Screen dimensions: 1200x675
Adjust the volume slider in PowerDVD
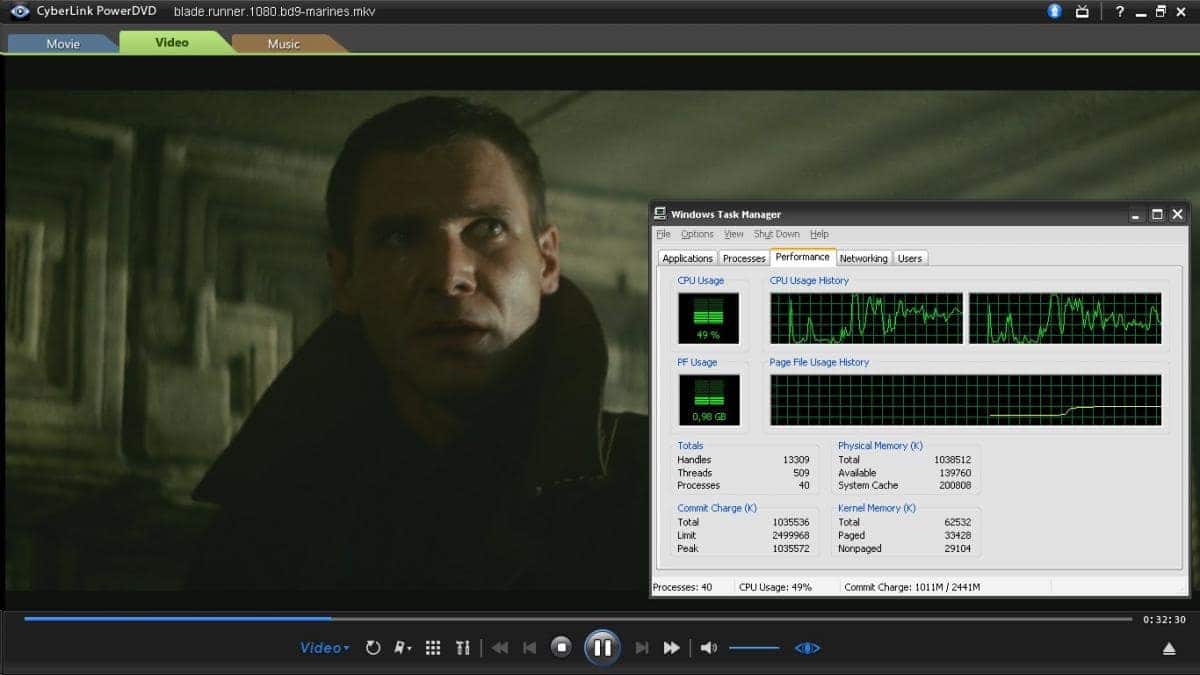coord(754,648)
